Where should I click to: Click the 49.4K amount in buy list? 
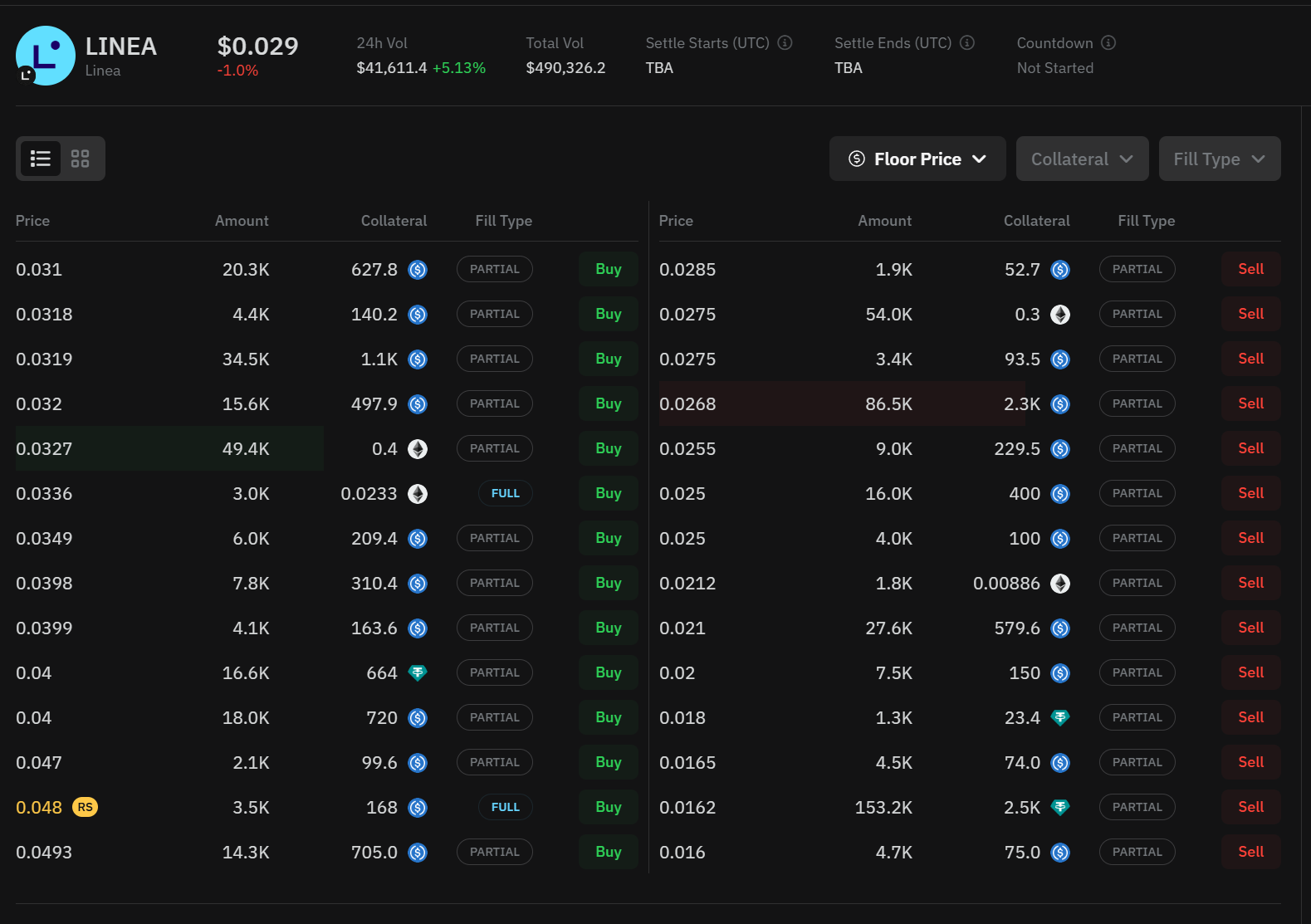(246, 449)
